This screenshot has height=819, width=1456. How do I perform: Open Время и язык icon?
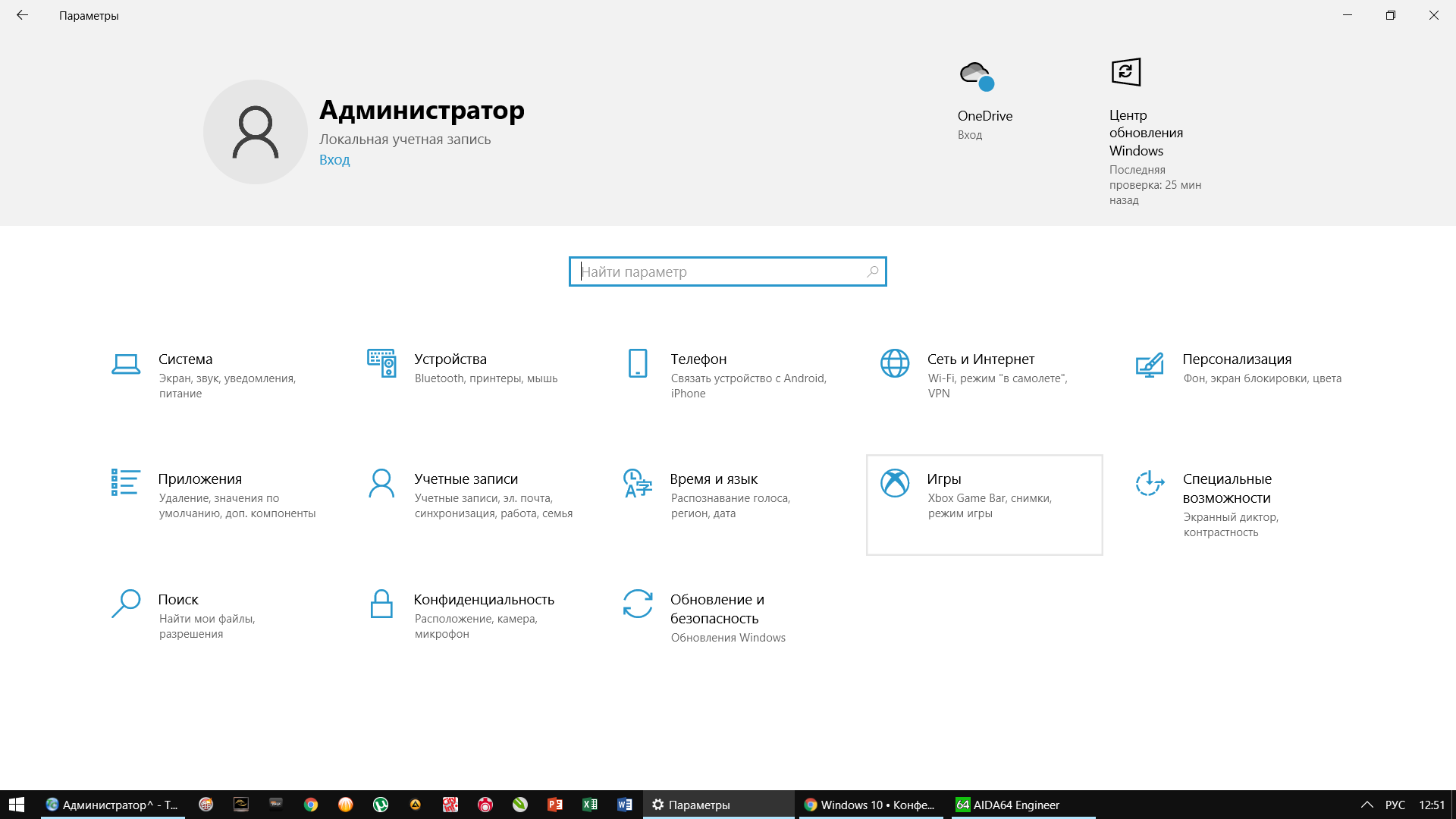click(x=638, y=483)
